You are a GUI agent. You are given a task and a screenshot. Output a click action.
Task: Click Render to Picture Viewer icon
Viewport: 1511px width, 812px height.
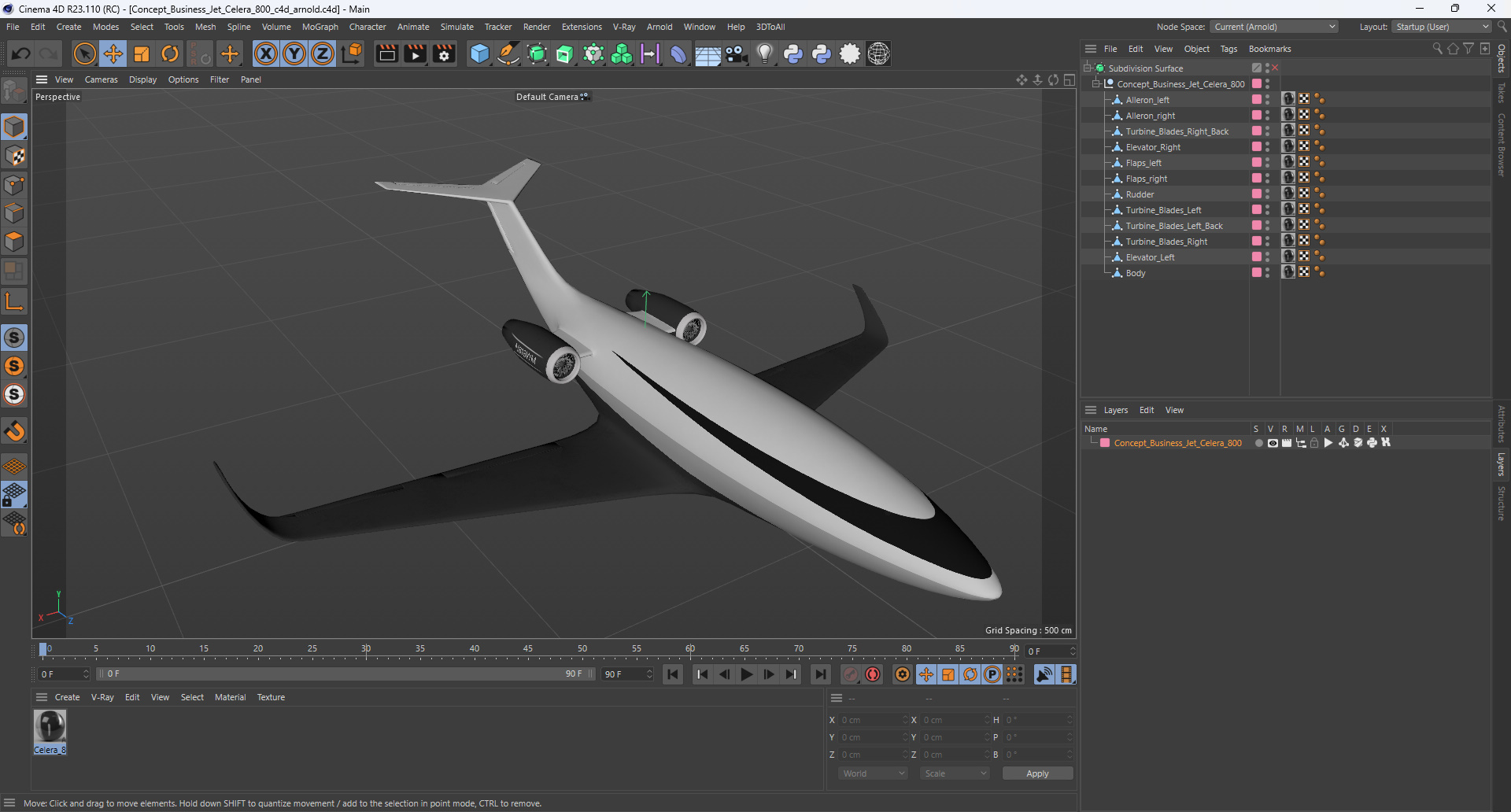click(415, 54)
